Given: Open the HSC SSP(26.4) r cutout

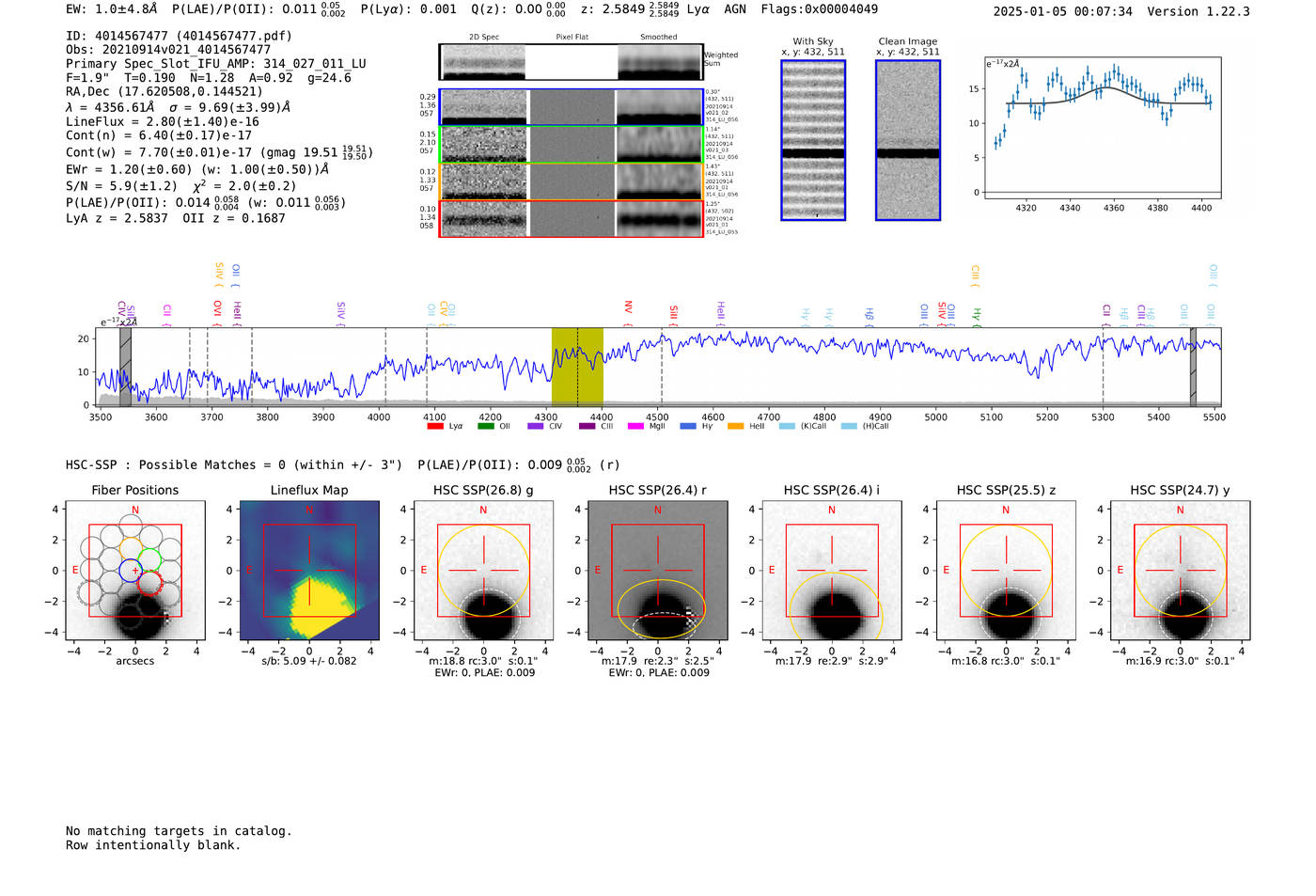Looking at the screenshot, I should click(x=657, y=572).
